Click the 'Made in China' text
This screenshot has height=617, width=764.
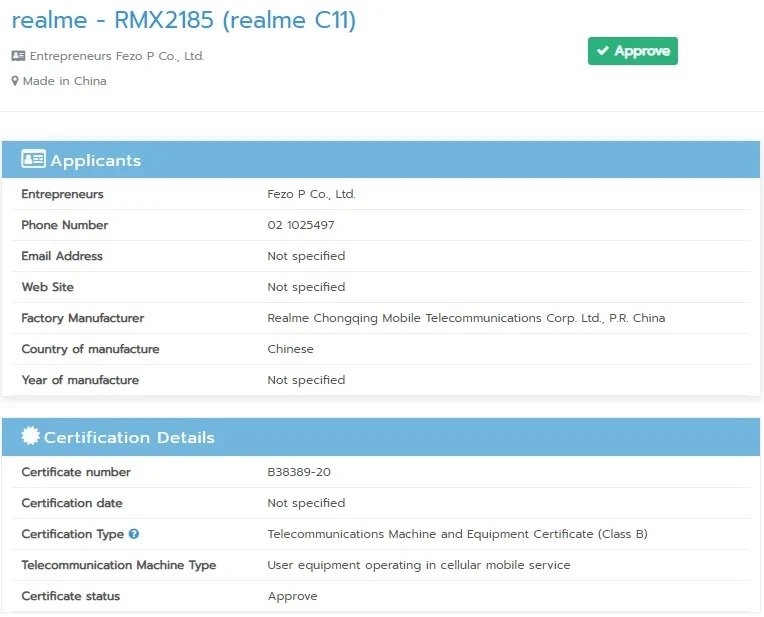point(64,81)
